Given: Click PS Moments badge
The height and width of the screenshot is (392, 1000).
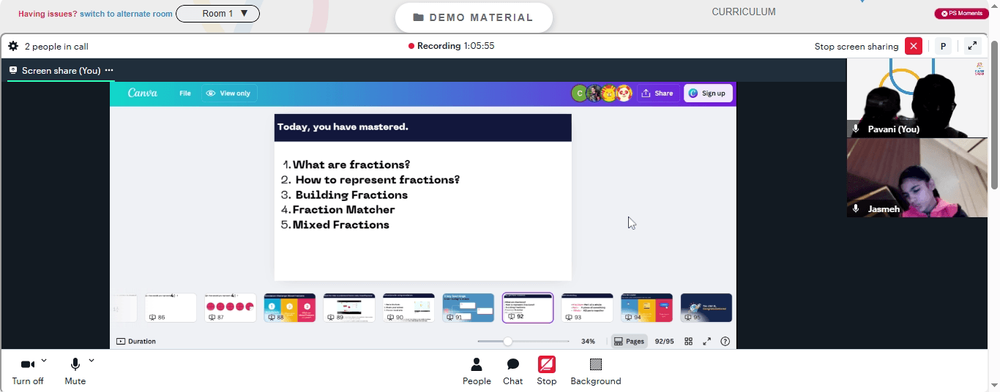Looking at the screenshot, I should pos(962,13).
